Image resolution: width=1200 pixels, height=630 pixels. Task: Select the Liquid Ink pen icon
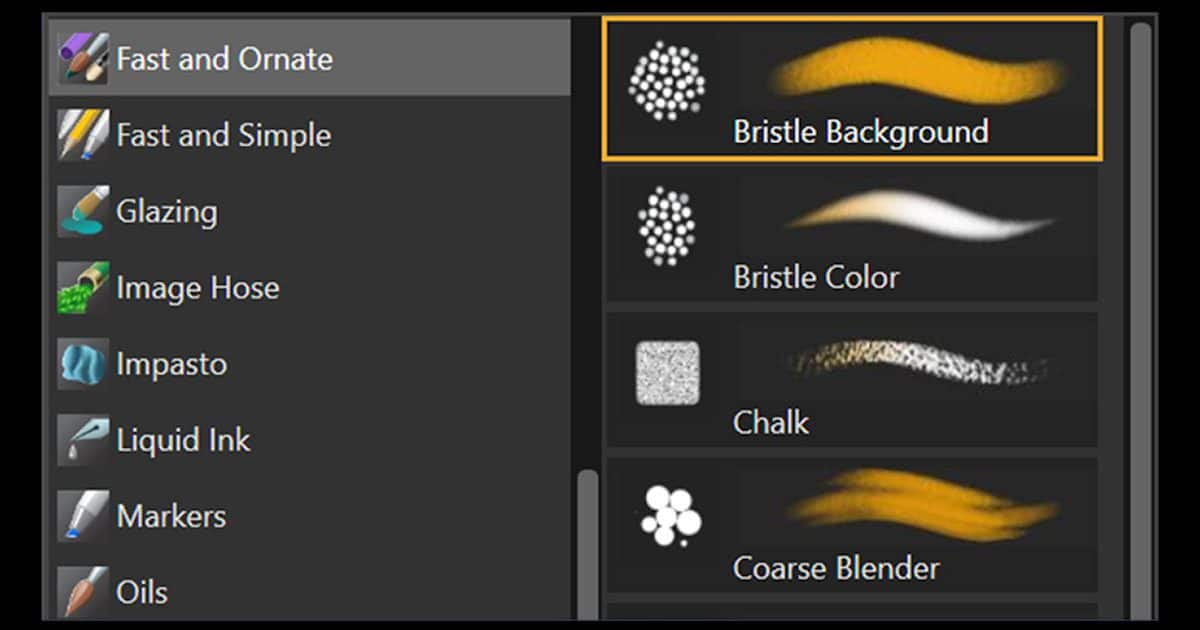[85, 439]
